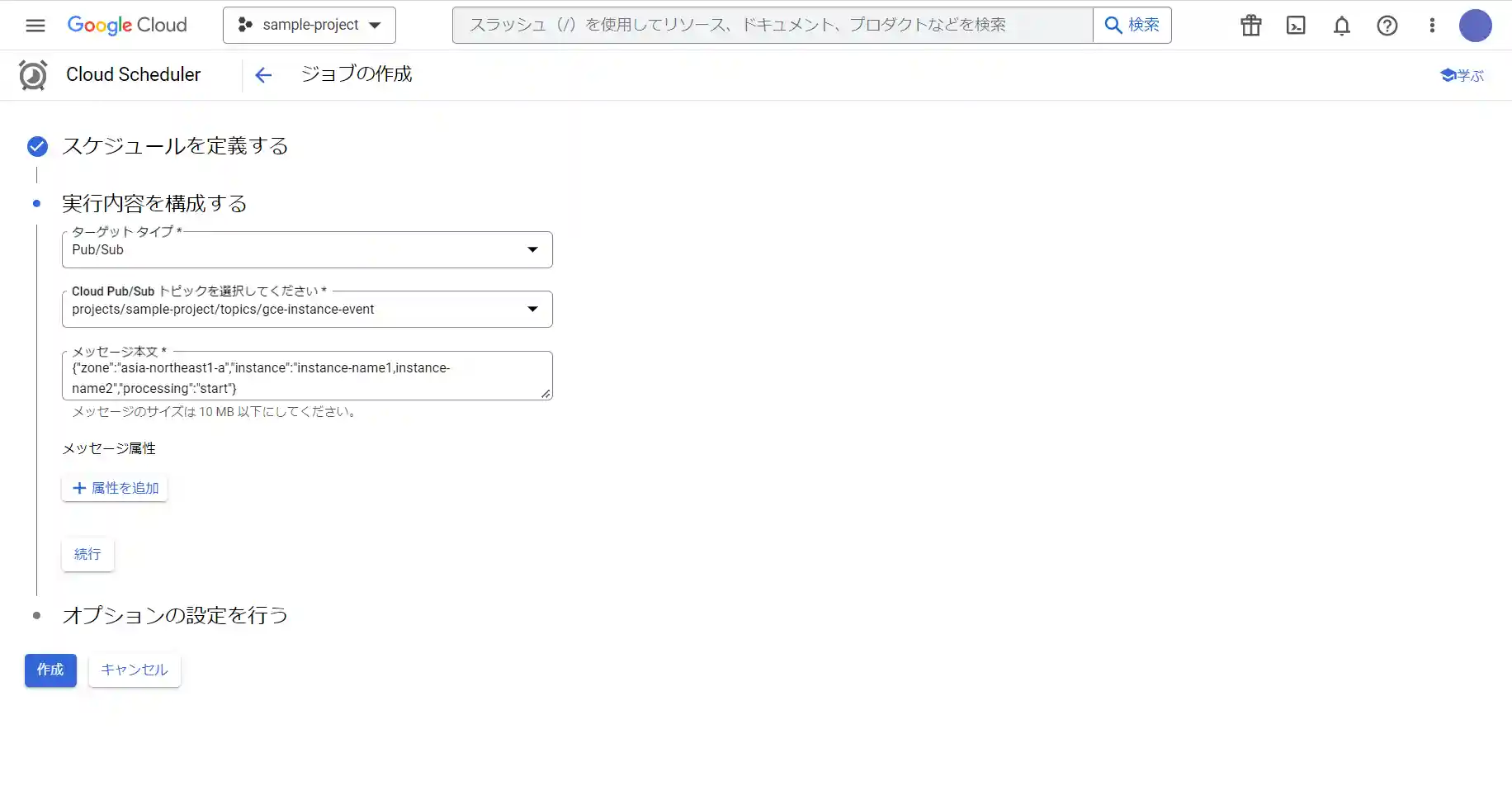Click the キャンセル cancel button
Screen dimensions: 1512x786
coord(135,670)
